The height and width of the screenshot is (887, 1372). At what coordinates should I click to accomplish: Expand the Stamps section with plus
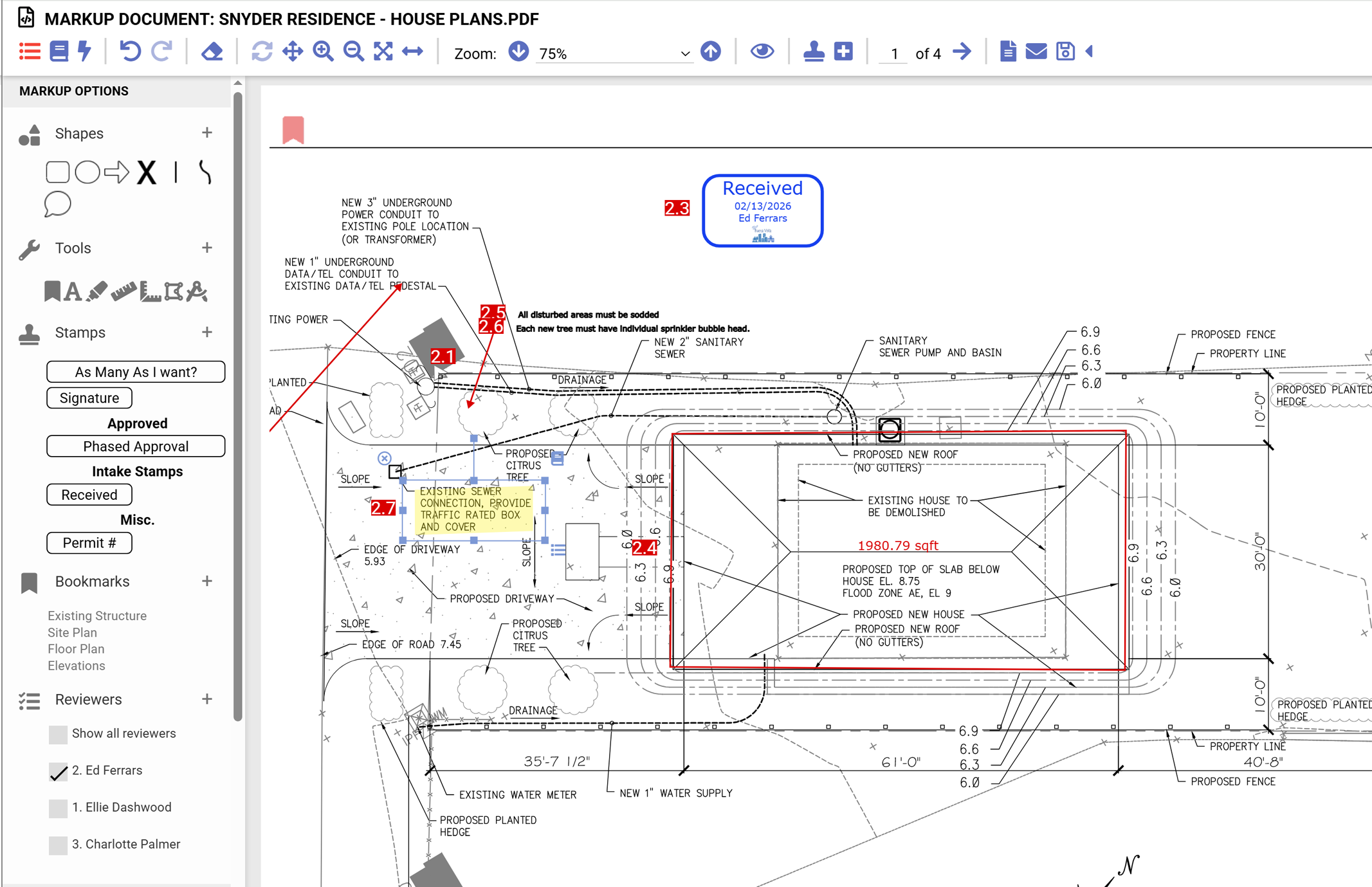pyautogui.click(x=207, y=332)
